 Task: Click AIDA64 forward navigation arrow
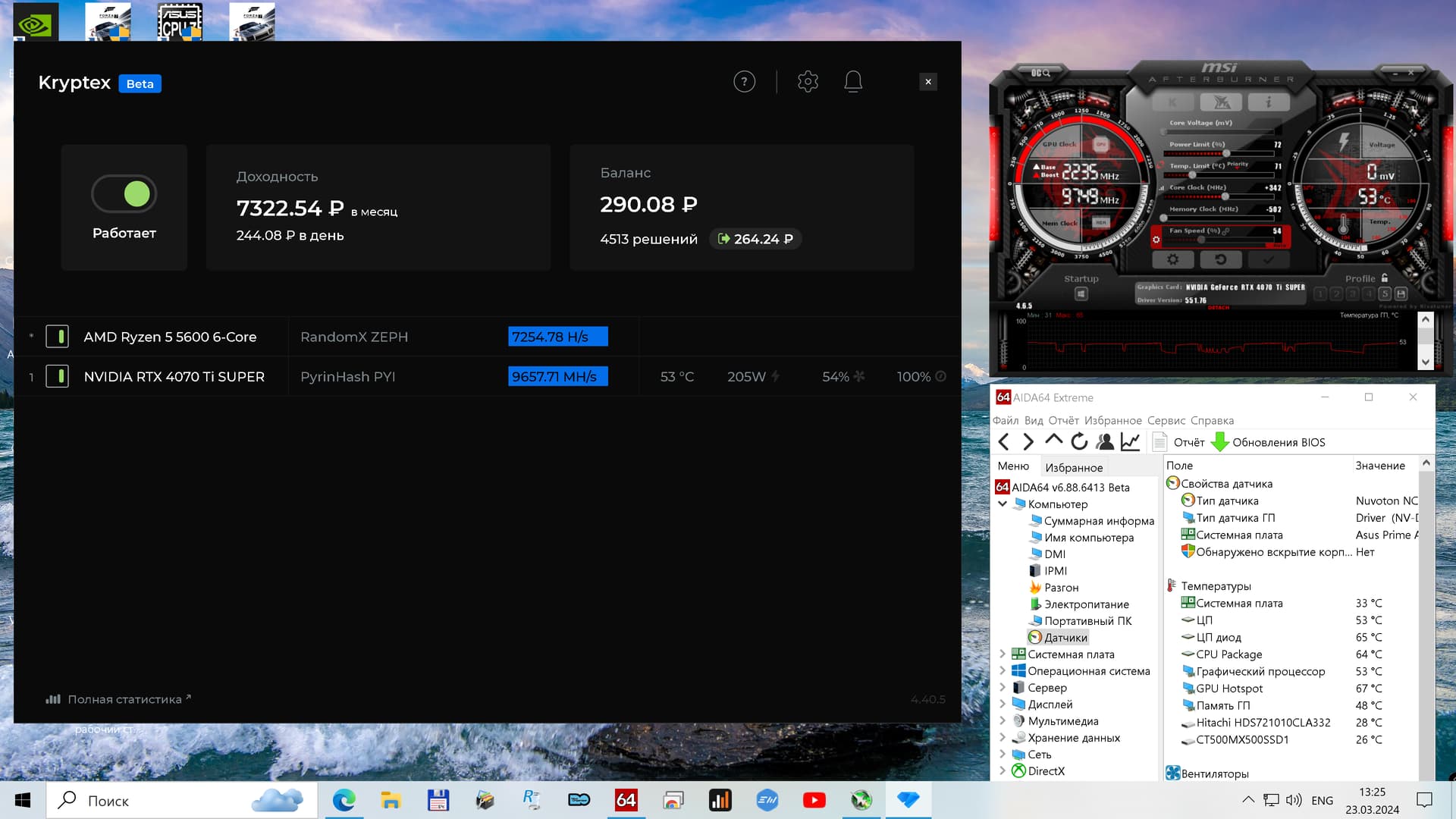coord(1028,442)
